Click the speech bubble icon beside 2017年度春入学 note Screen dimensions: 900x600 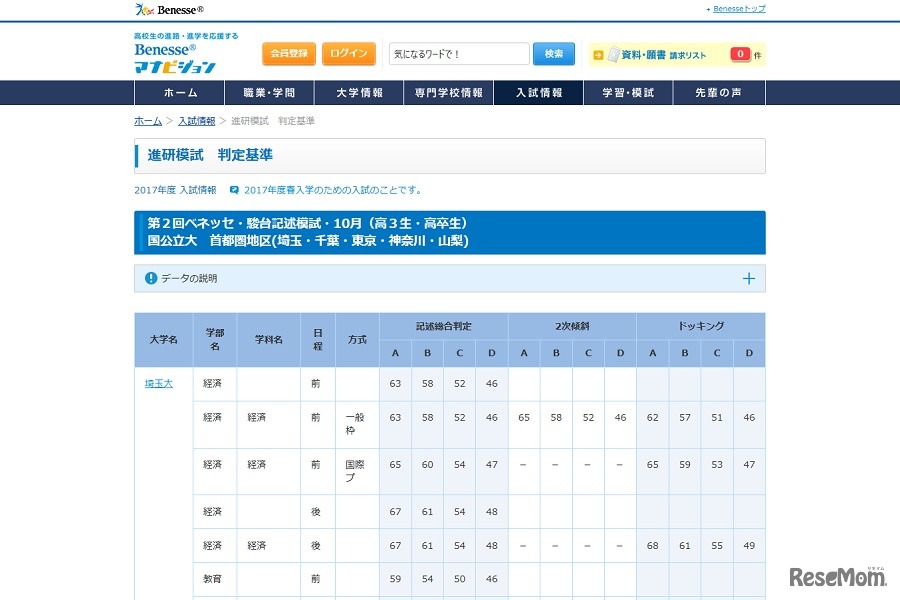[x=232, y=190]
